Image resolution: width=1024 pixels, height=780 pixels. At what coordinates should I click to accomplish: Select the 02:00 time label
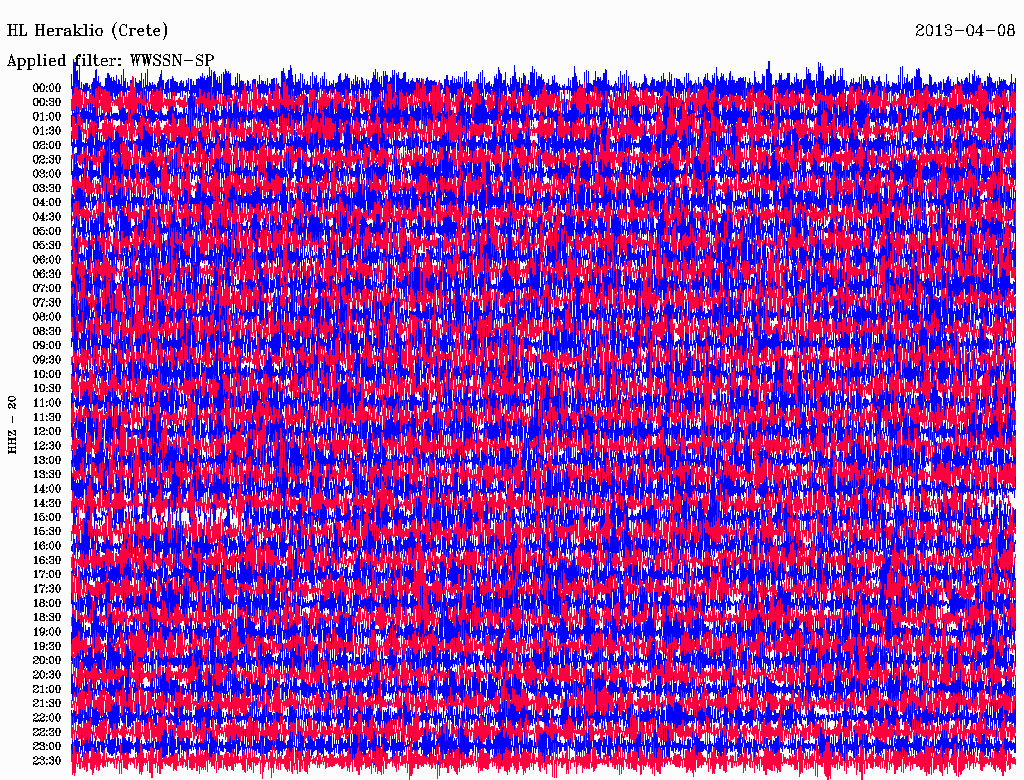[46, 145]
